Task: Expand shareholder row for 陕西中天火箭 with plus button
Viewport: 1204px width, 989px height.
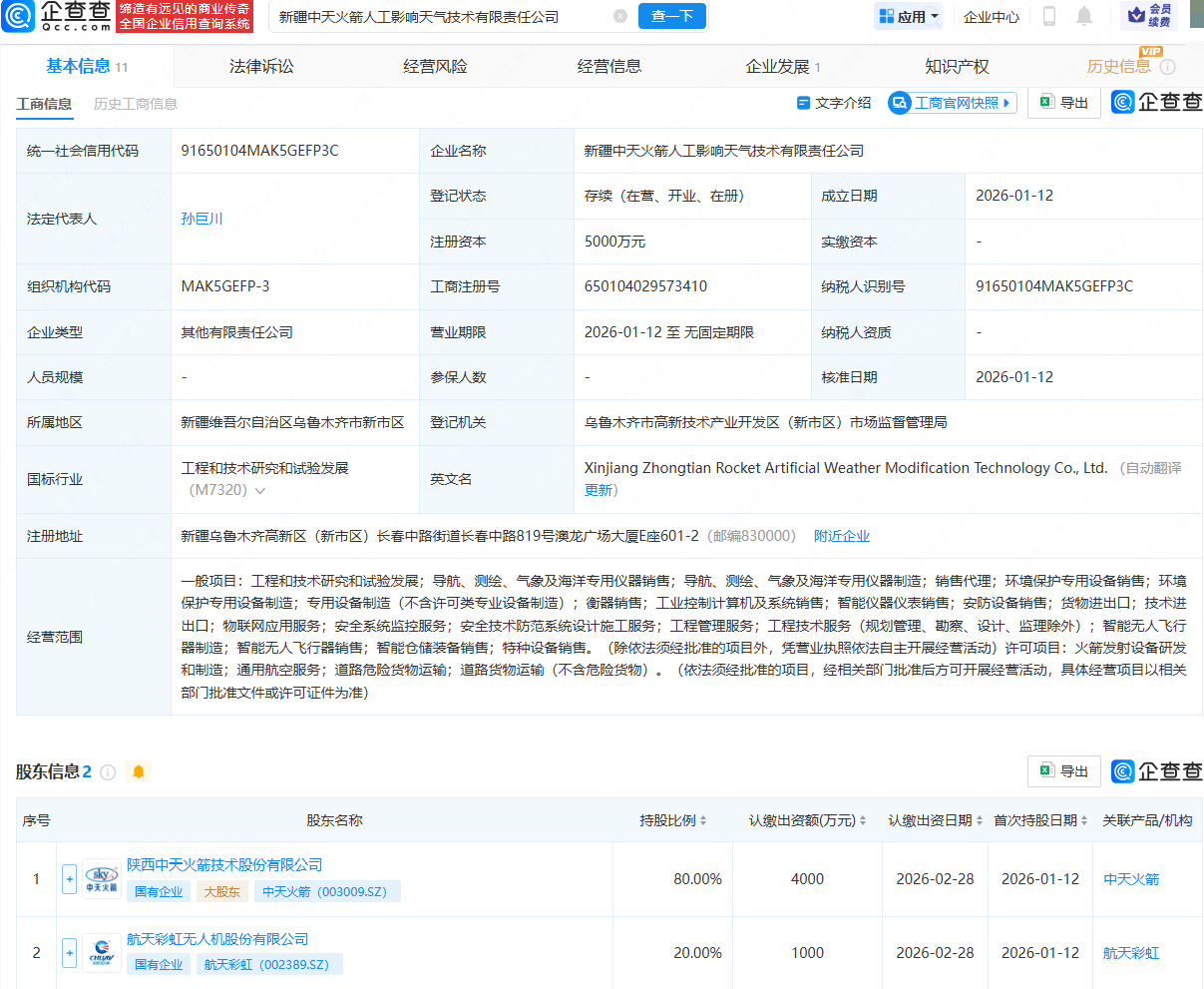Action: click(x=69, y=879)
